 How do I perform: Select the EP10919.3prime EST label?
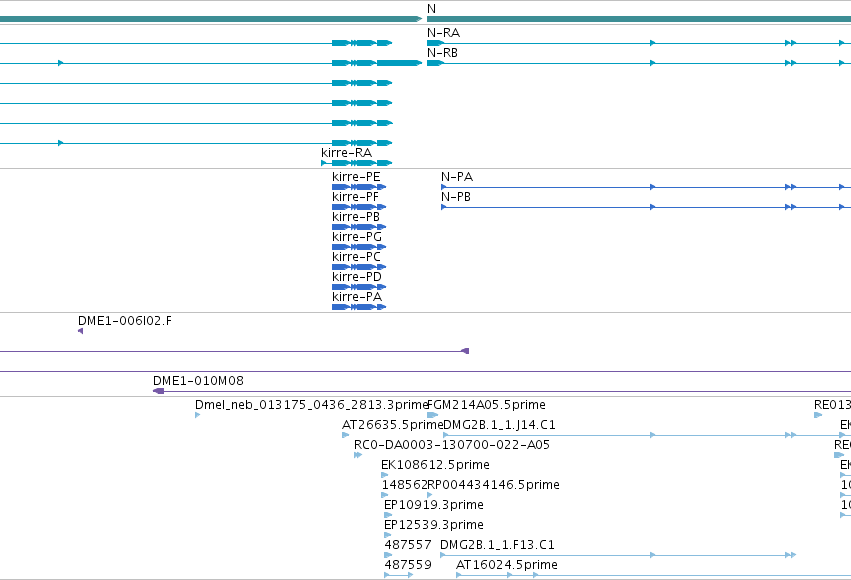434,506
